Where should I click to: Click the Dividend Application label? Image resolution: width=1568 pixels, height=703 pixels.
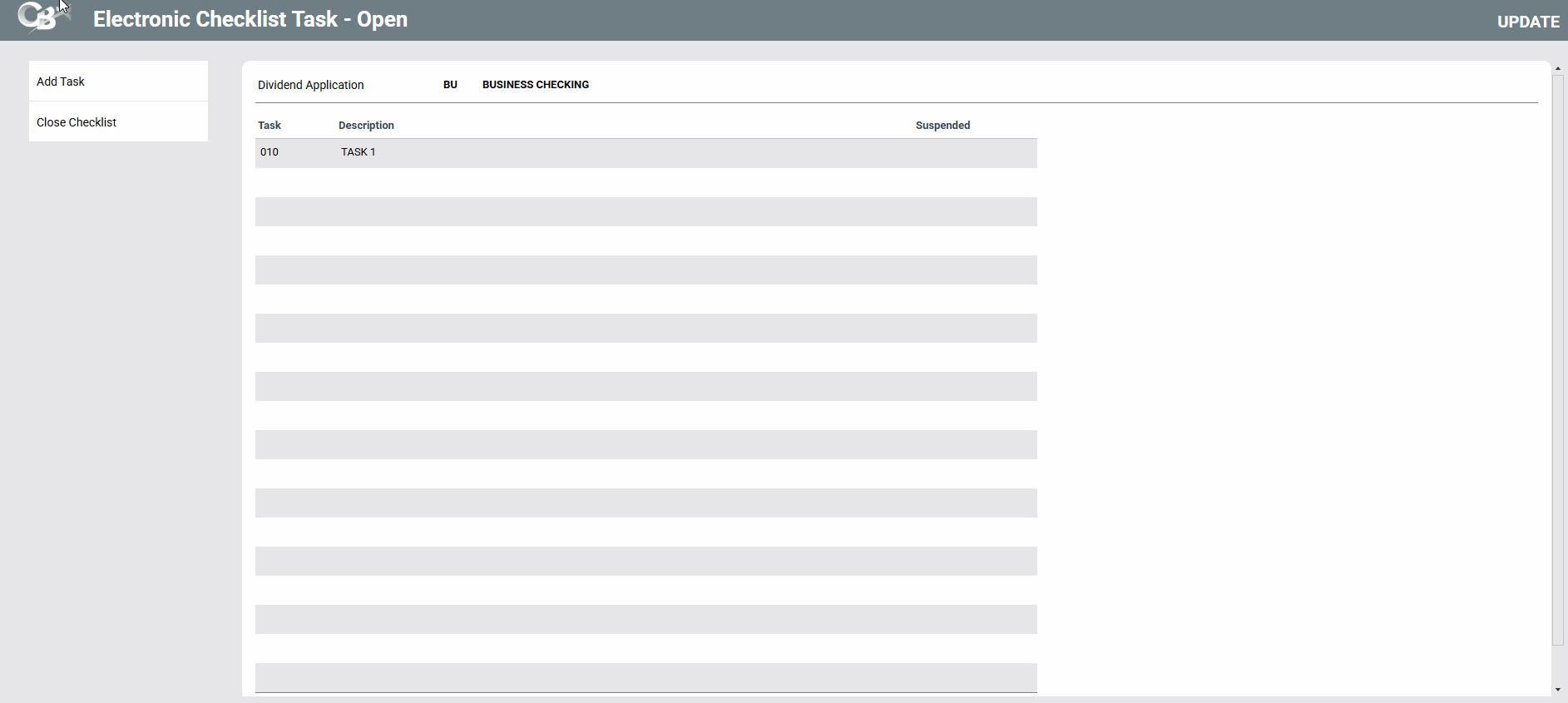(x=311, y=85)
